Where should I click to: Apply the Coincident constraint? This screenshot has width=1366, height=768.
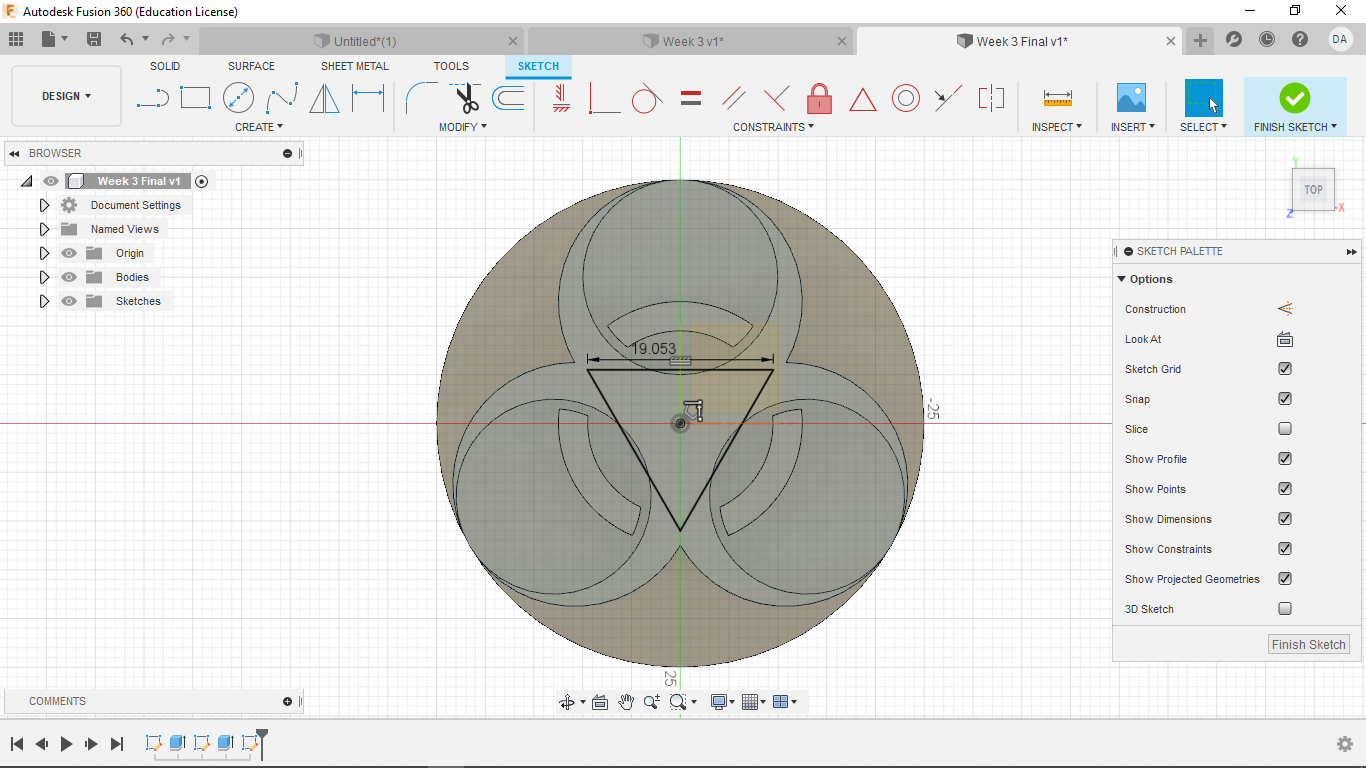604,98
